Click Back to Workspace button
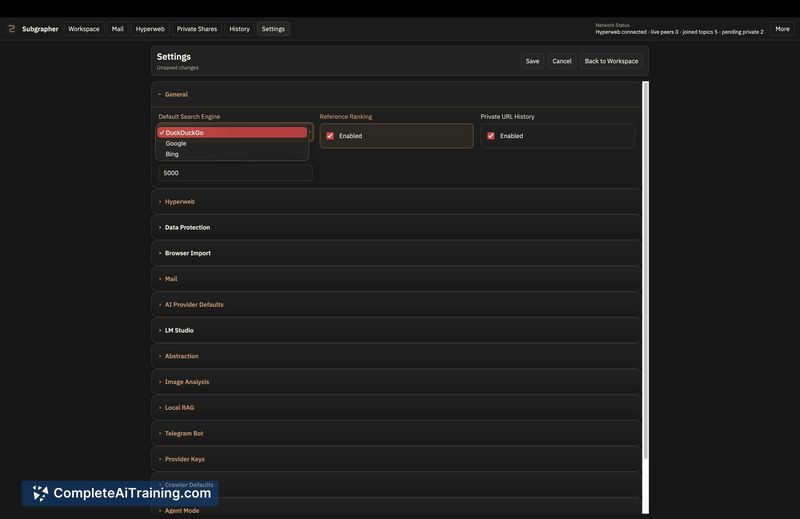Screen dimensions: 800x519 tap(611, 61)
